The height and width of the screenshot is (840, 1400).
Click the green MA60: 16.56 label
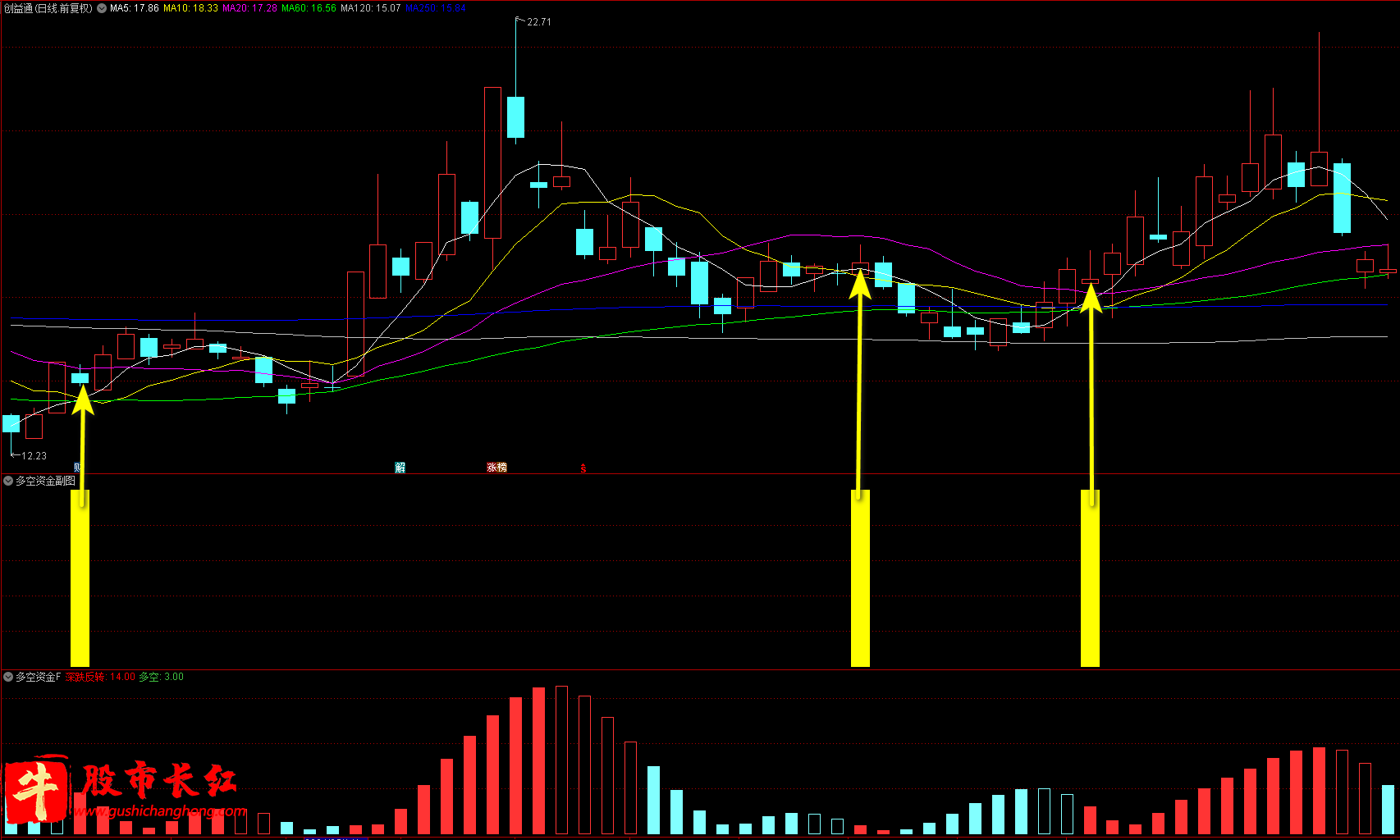(309, 8)
